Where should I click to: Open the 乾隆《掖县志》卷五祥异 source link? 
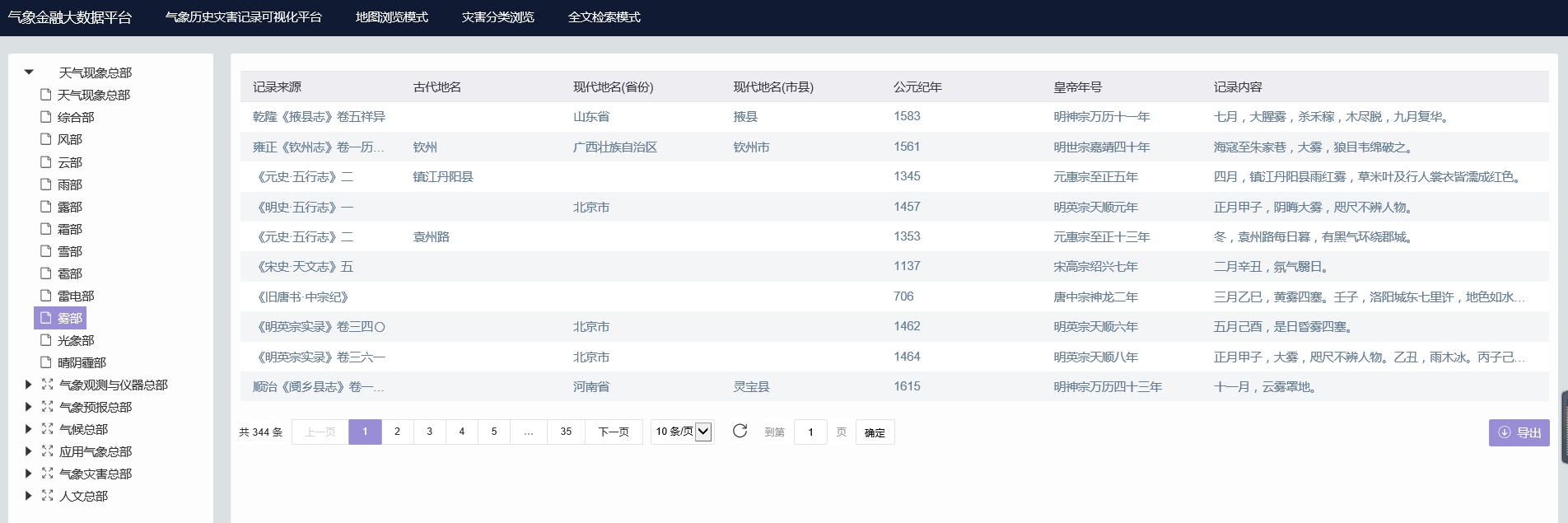[x=319, y=117]
